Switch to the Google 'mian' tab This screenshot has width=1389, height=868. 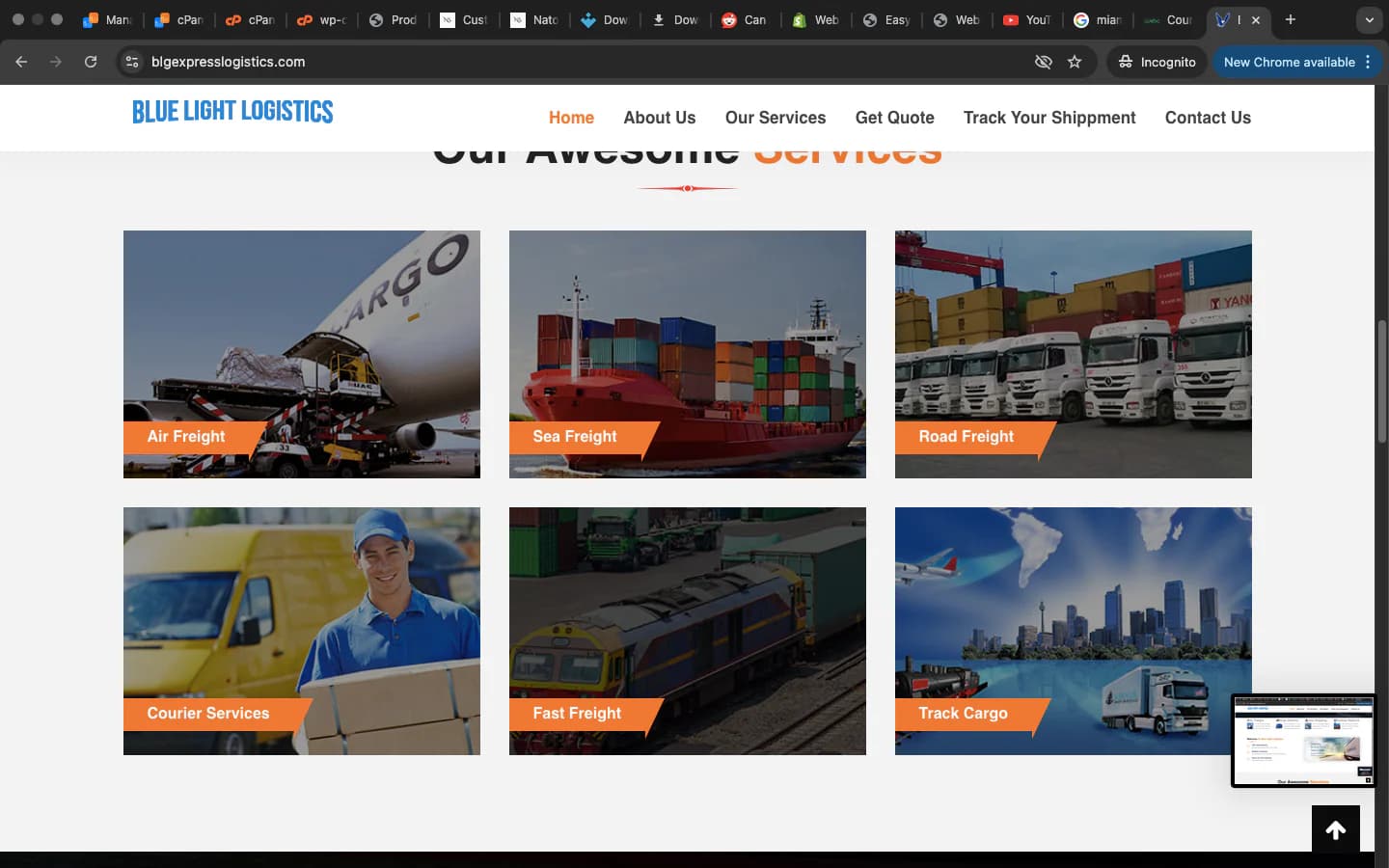pyautogui.click(x=1098, y=19)
